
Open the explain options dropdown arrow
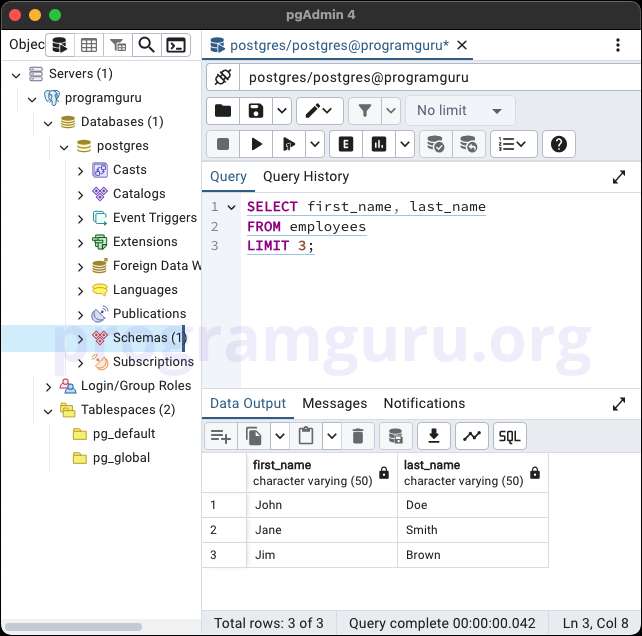point(405,144)
